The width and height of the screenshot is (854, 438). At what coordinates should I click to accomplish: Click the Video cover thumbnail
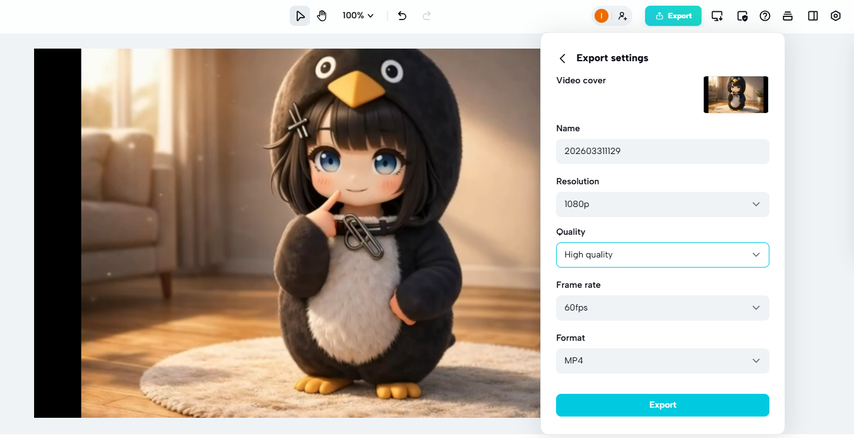[736, 95]
